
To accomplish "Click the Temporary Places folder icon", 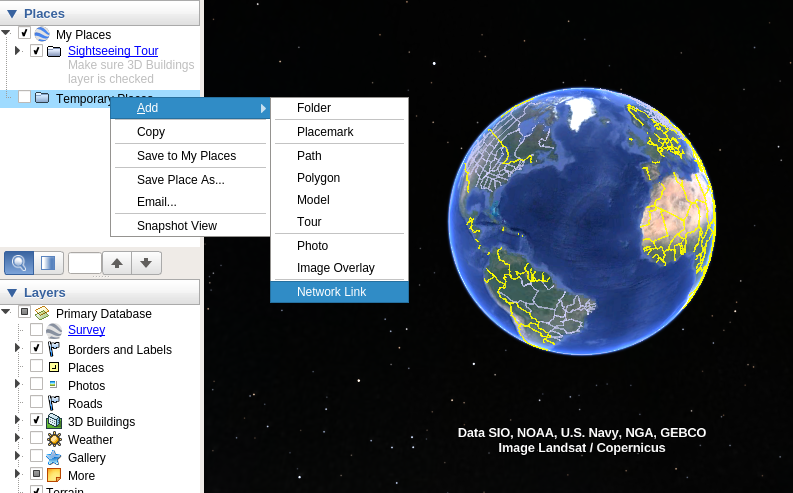I will [42, 98].
